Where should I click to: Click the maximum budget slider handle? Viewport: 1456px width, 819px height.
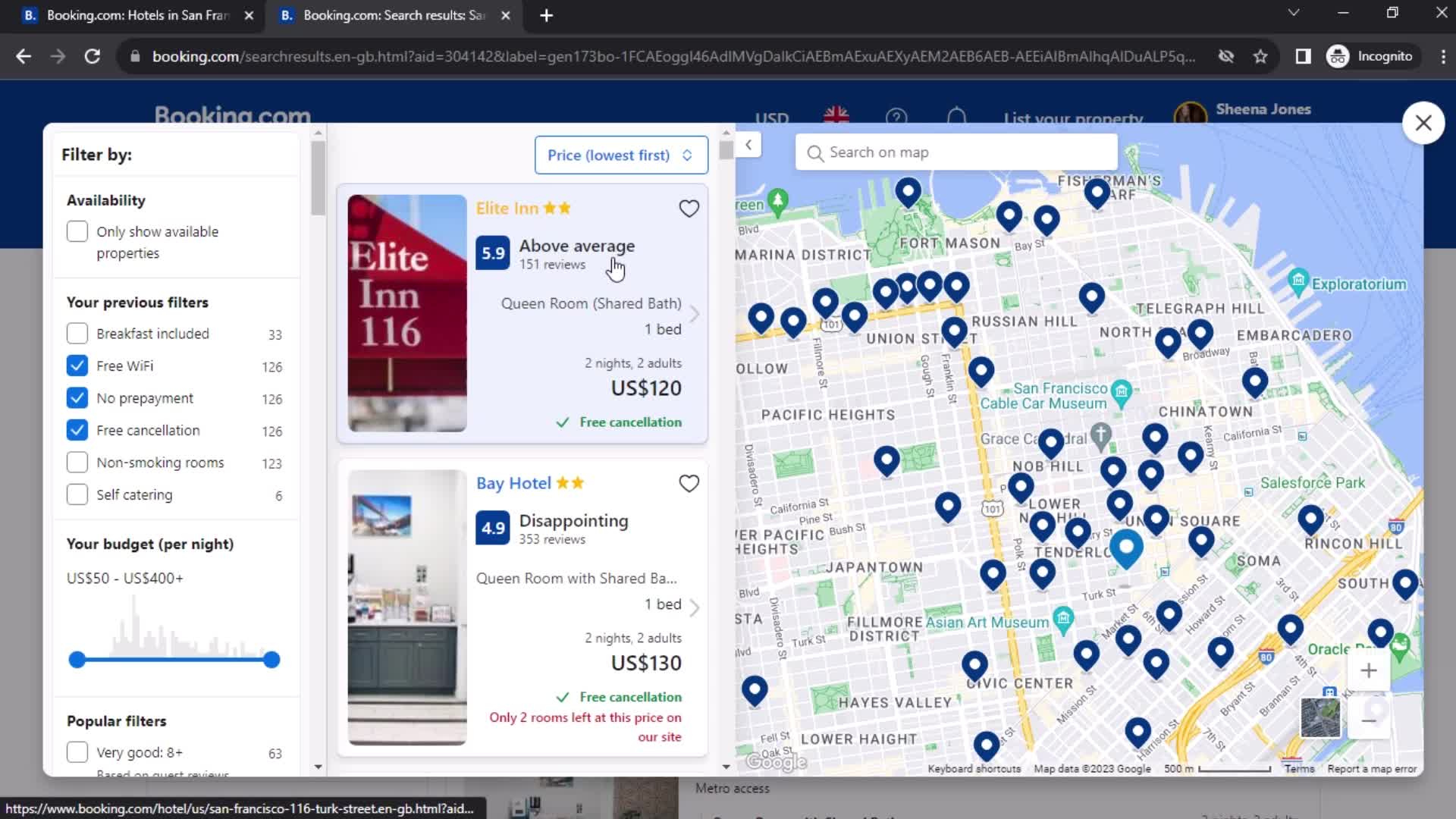pyautogui.click(x=271, y=660)
